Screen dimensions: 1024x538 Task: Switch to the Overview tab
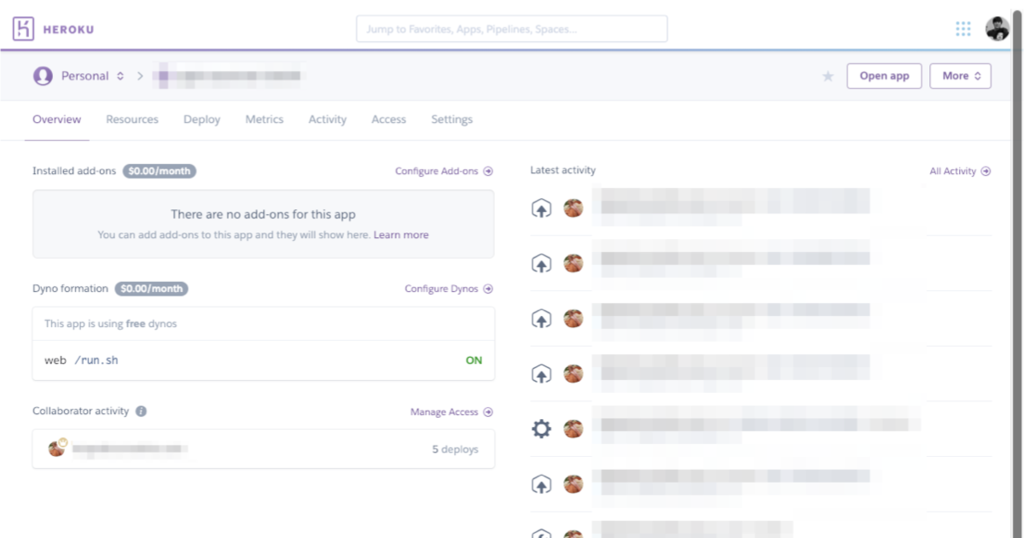57,119
